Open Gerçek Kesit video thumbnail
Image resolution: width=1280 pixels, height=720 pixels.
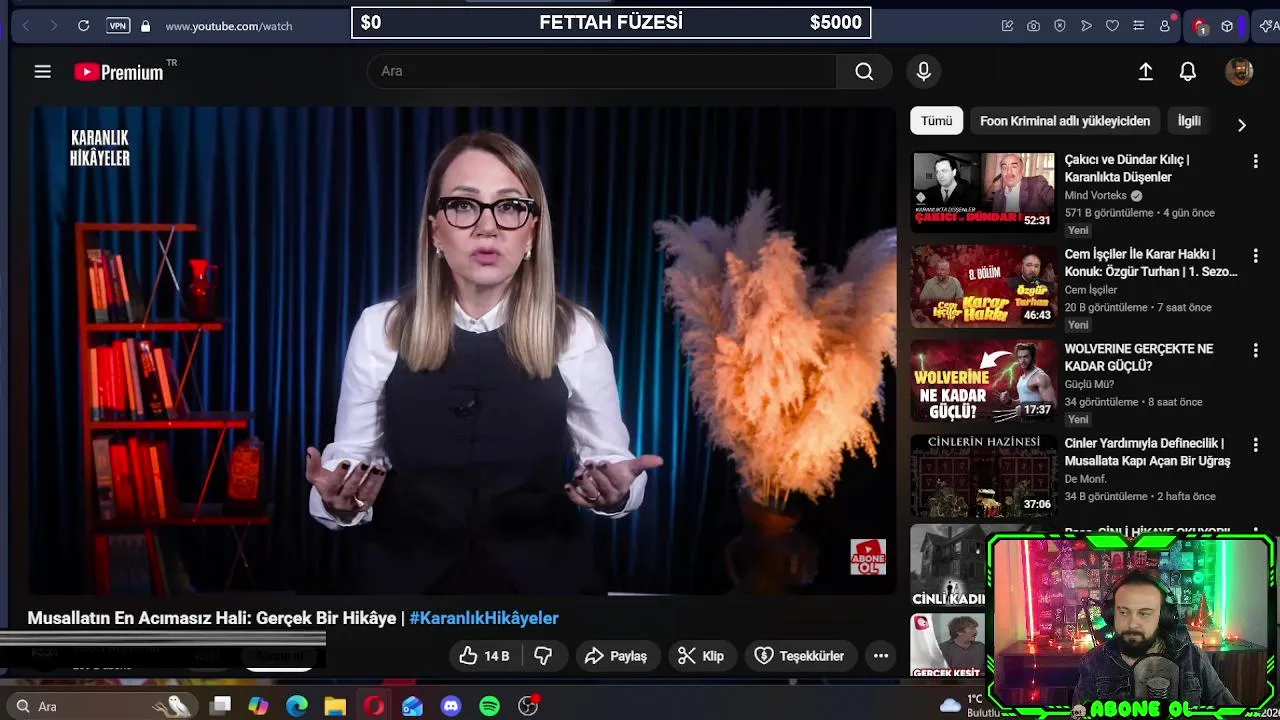(x=947, y=647)
